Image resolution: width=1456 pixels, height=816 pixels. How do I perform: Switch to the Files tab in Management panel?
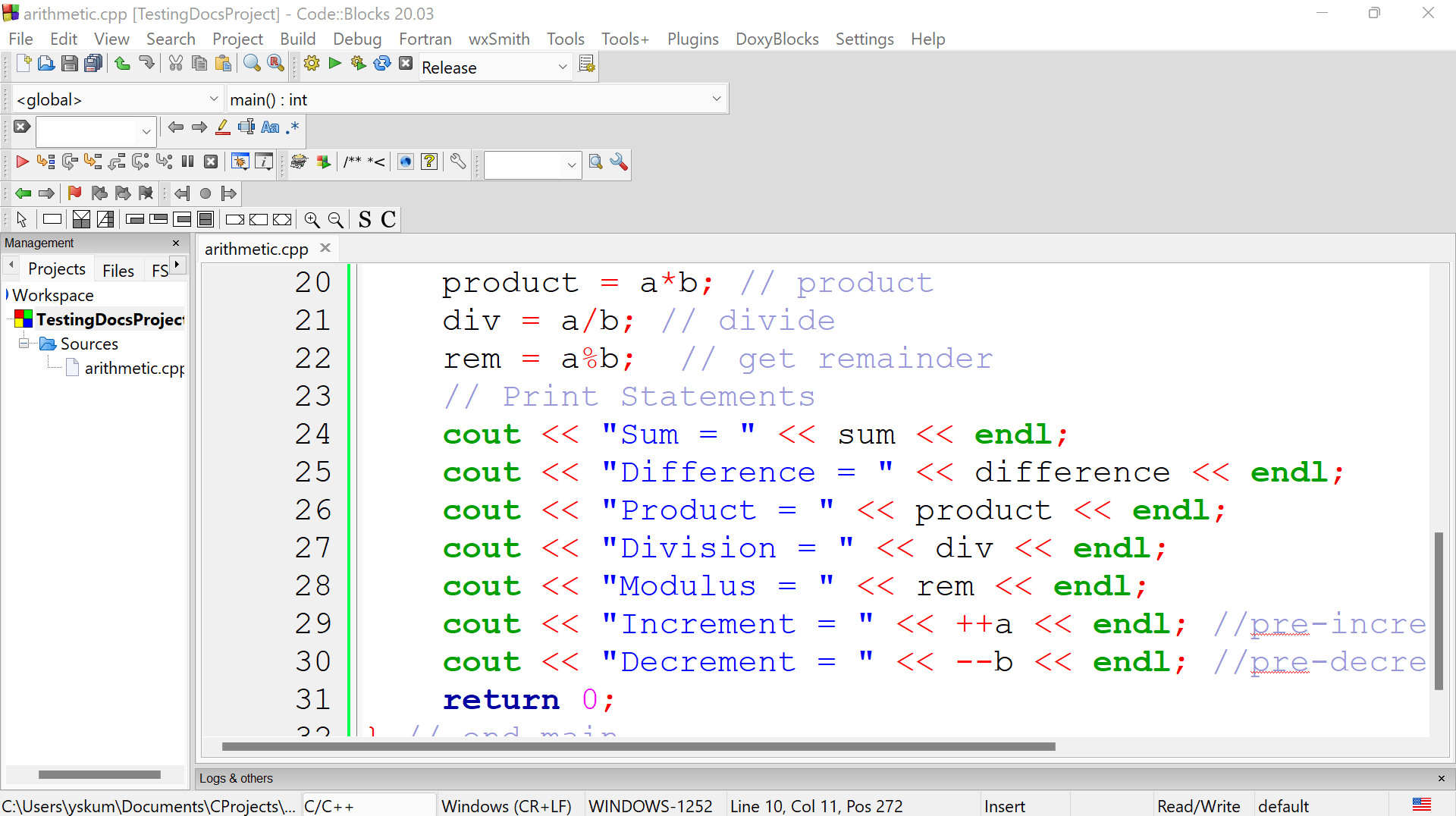pos(118,270)
